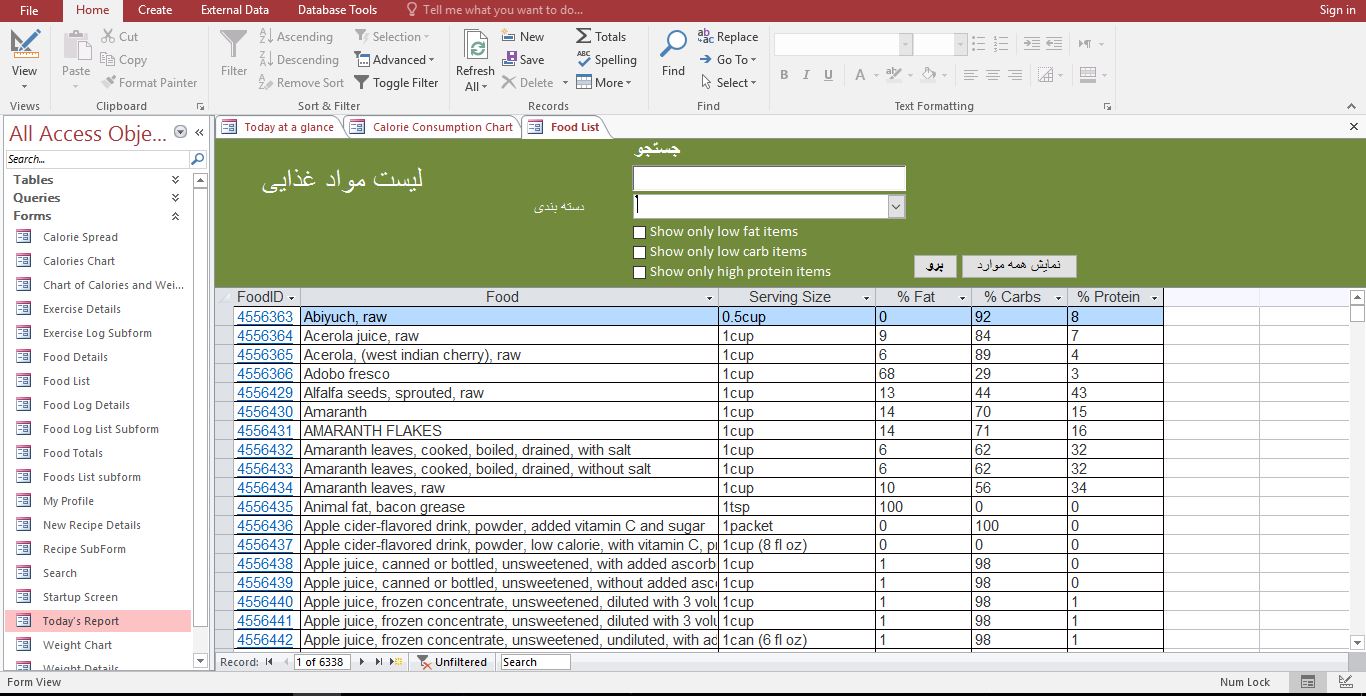Viewport: 1366px width, 696px height.
Task: Click the Filter funnel icon
Action: (234, 54)
